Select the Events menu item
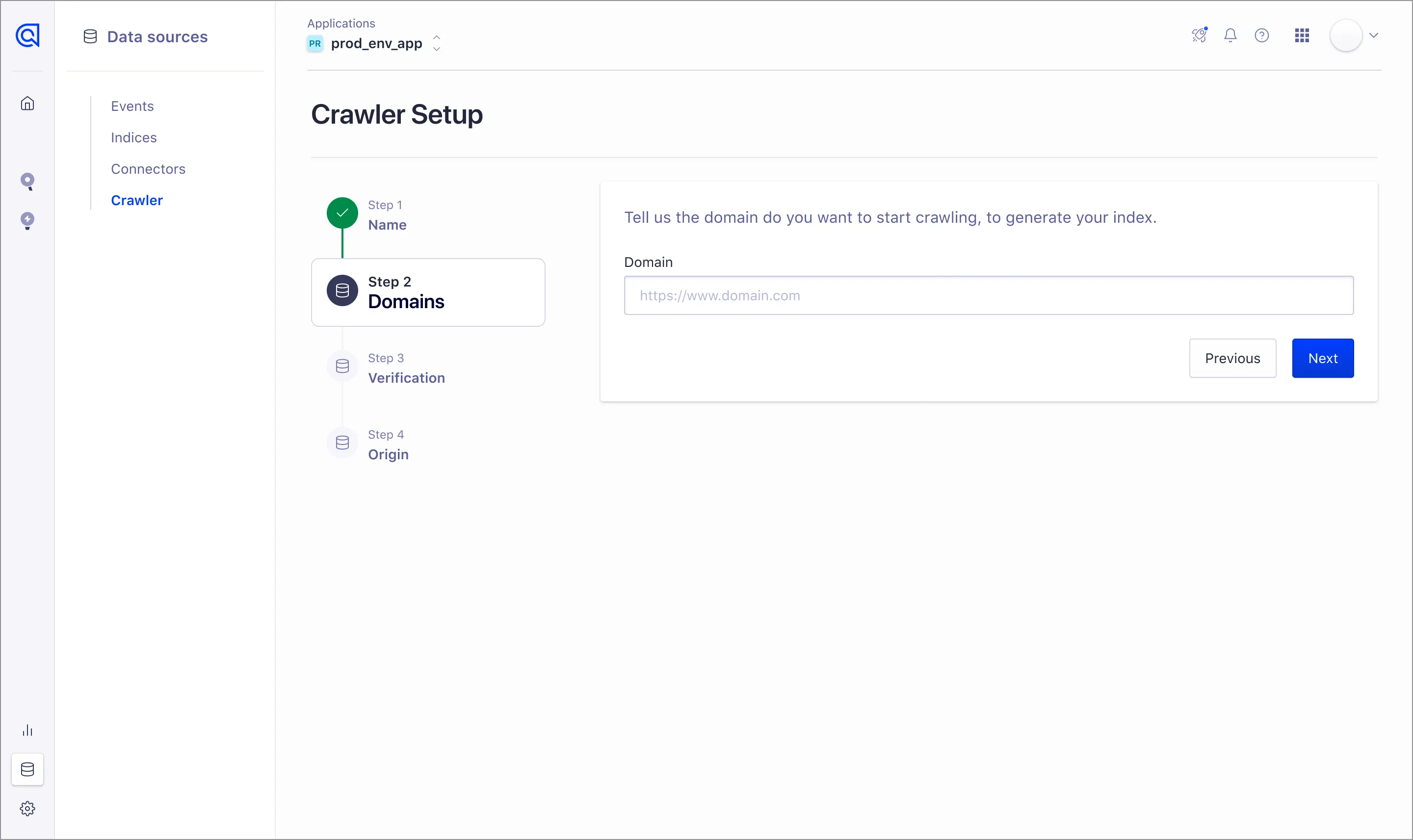Viewport: 1413px width, 840px height. 132,106
